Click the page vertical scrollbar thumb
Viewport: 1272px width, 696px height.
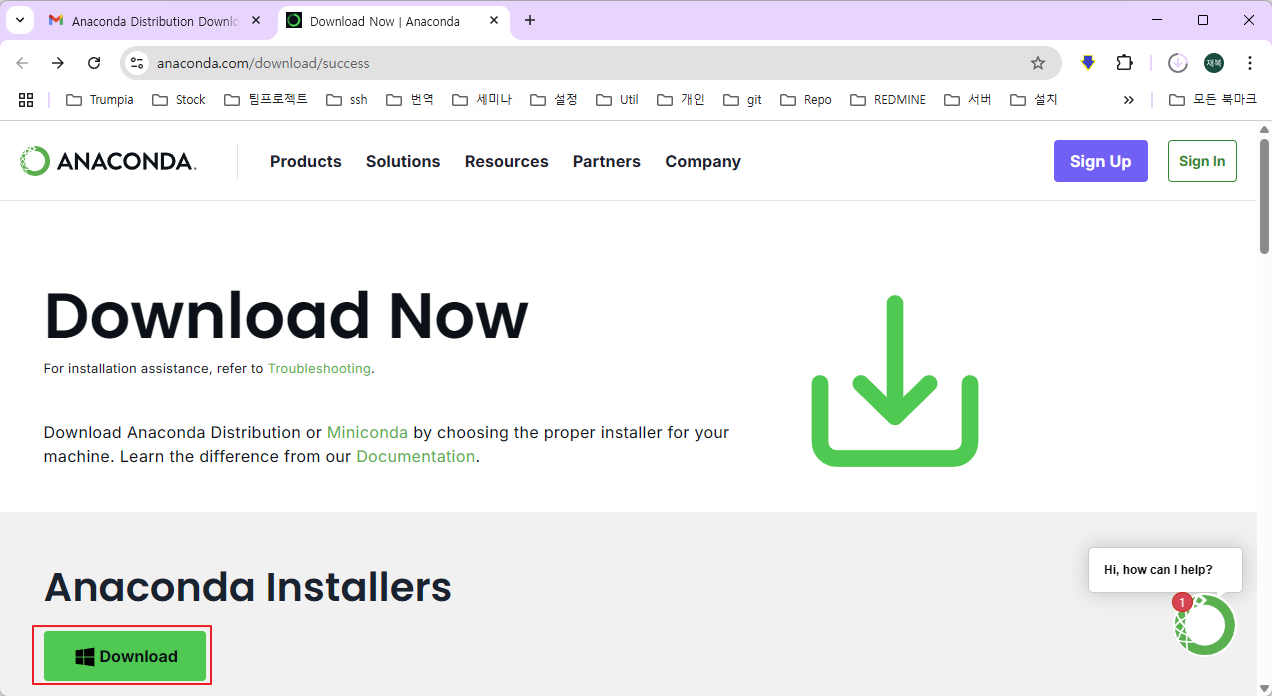point(1264,195)
